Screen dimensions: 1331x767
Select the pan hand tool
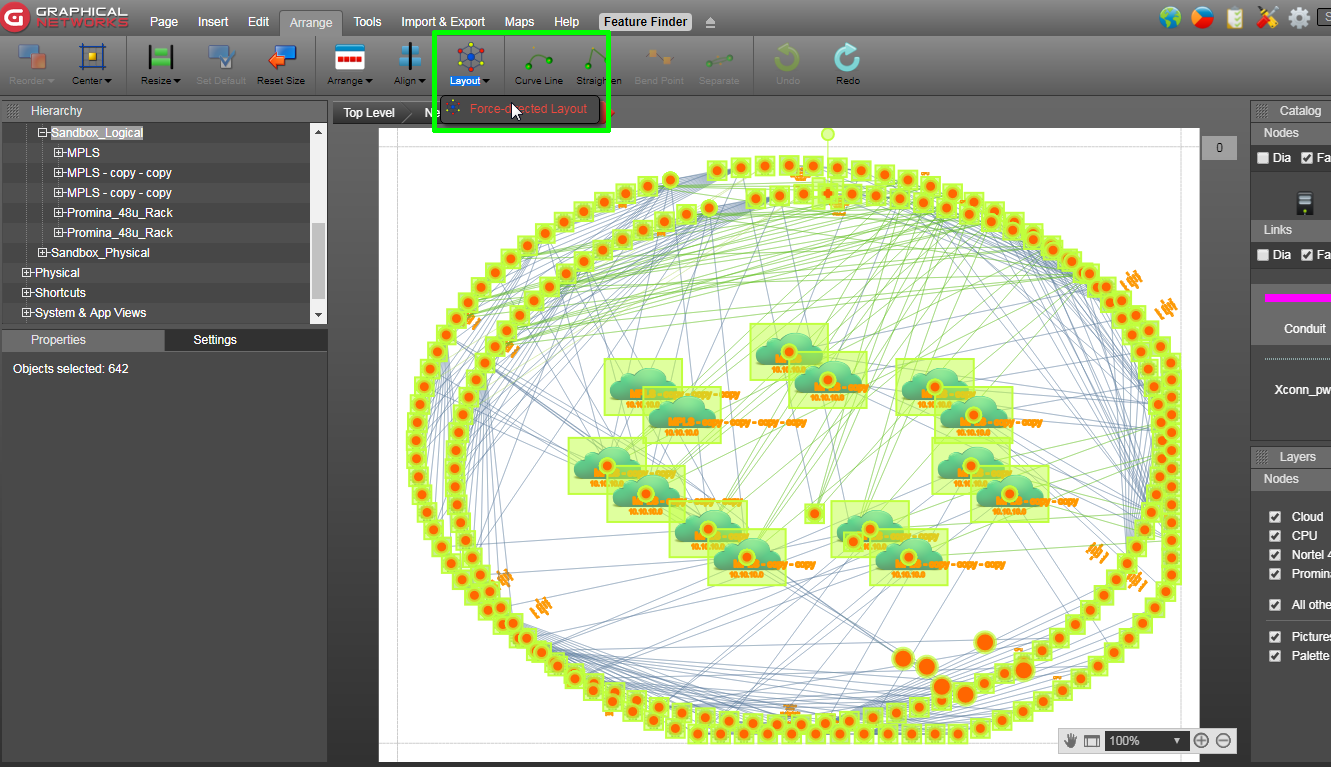pyautogui.click(x=1070, y=741)
